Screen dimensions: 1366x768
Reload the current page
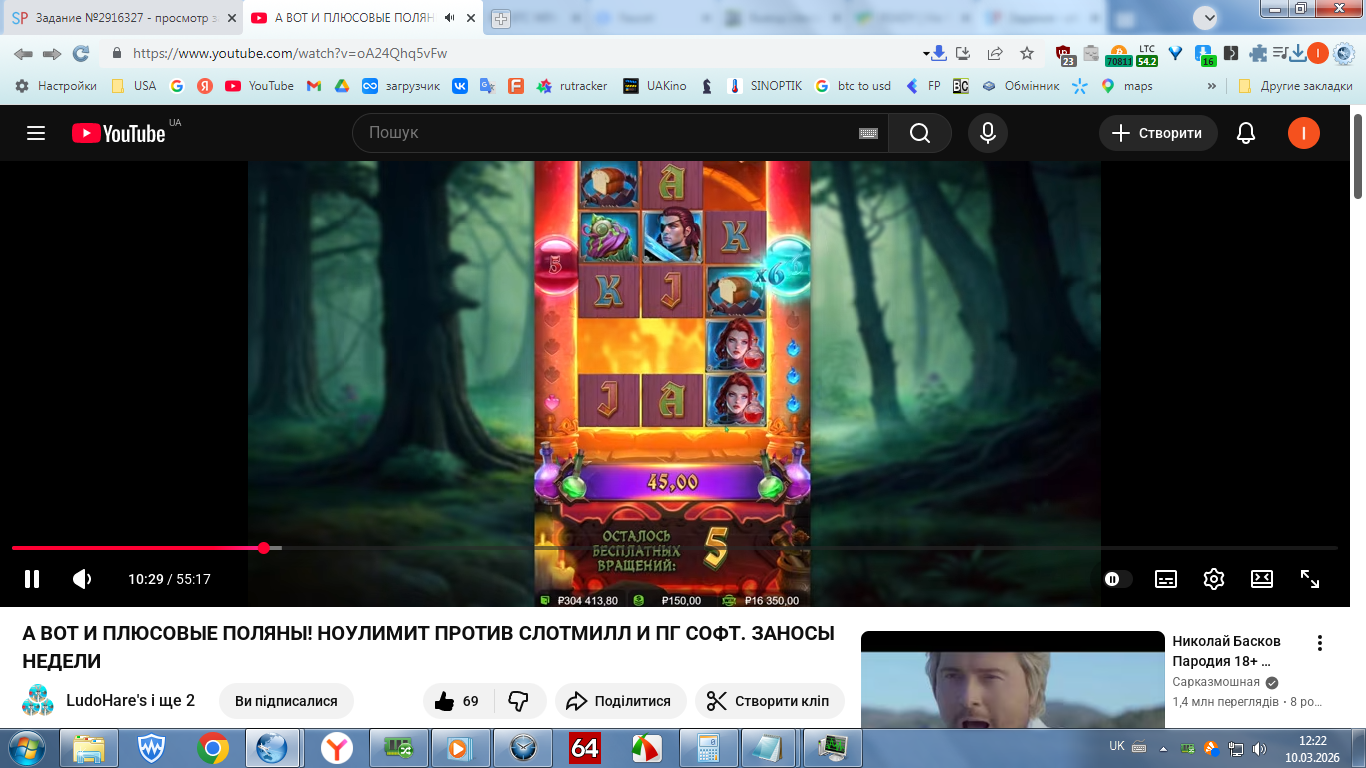click(81, 53)
